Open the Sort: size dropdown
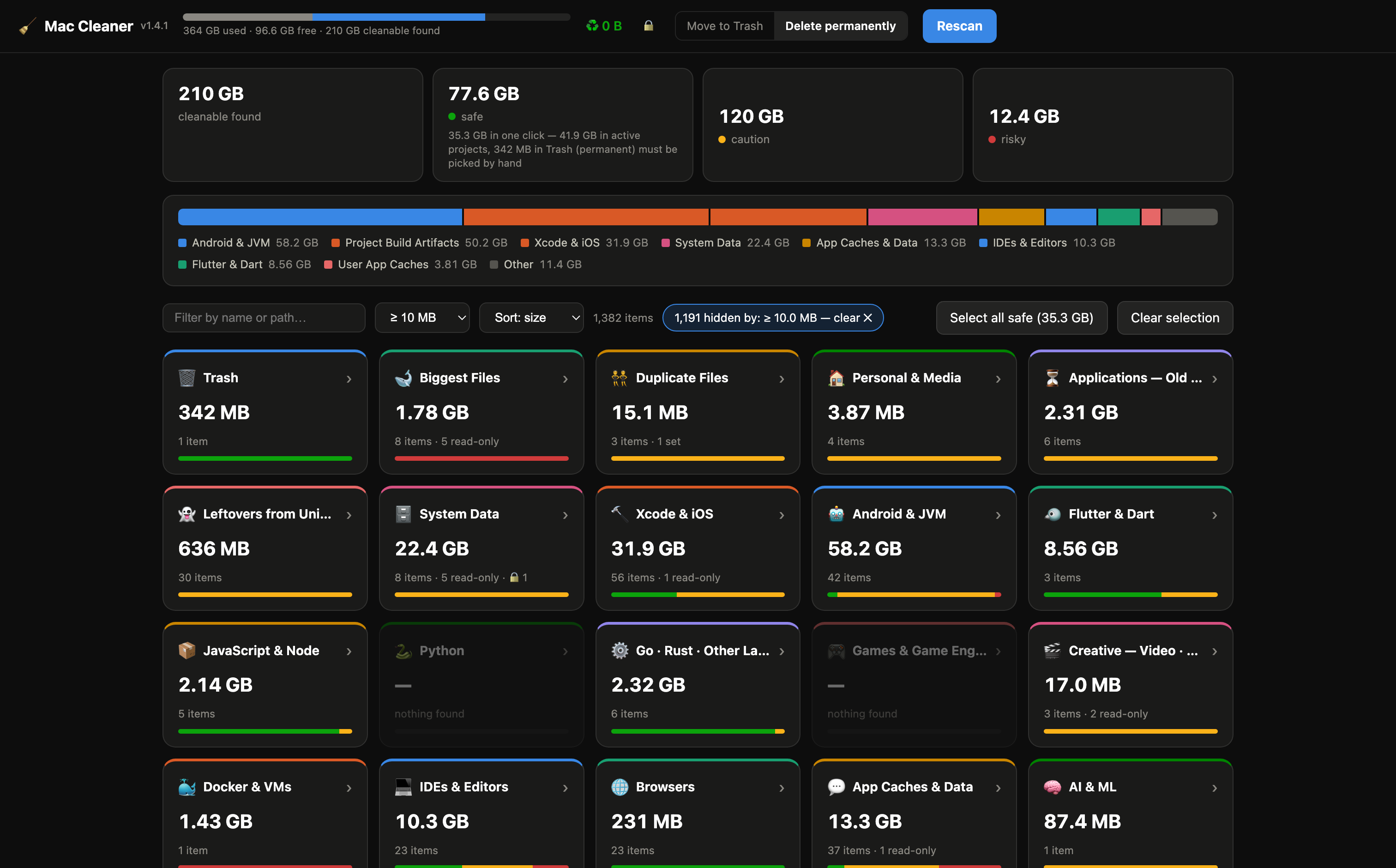Image resolution: width=1396 pixels, height=868 pixels. (x=531, y=318)
